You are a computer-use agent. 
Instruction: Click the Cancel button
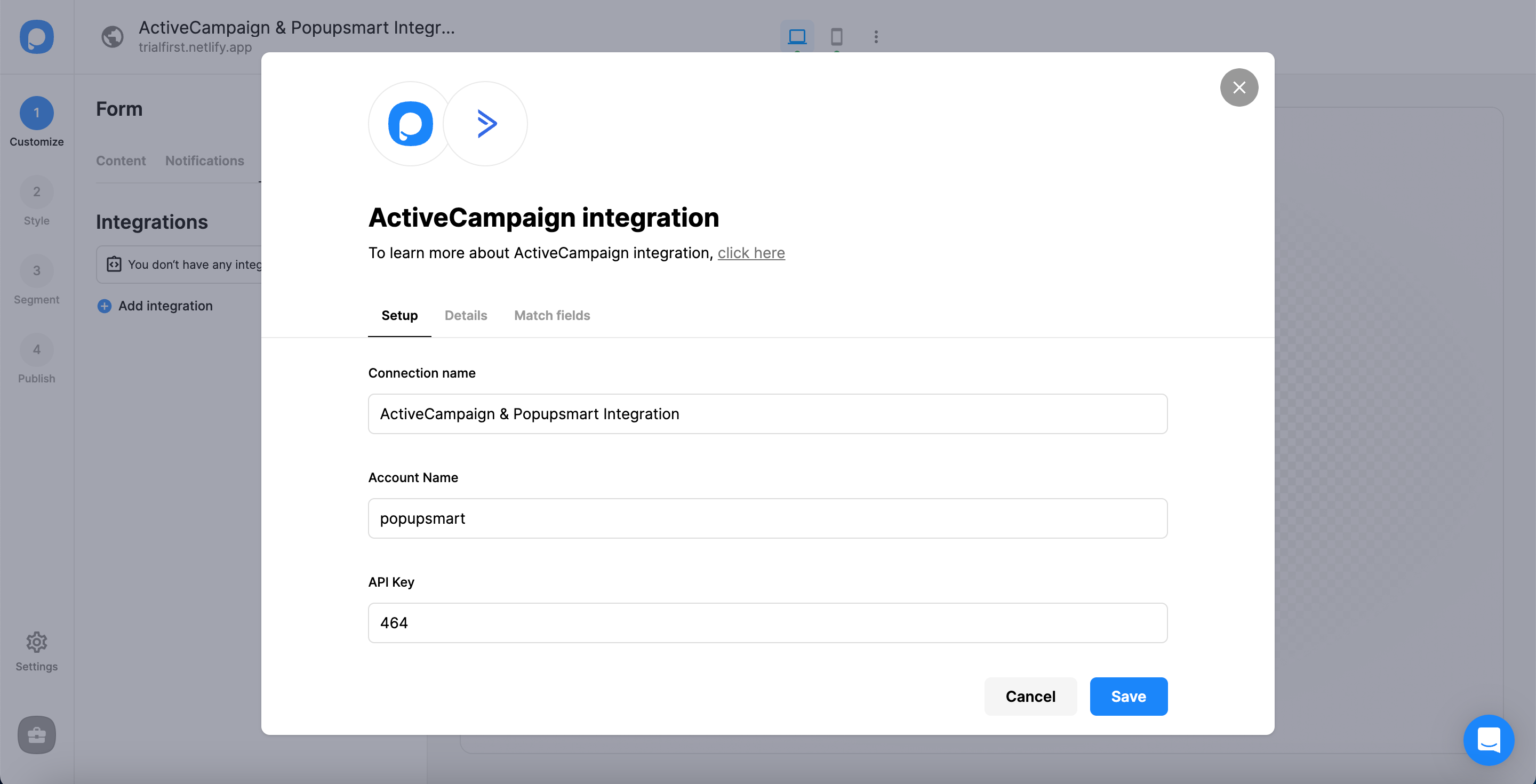click(x=1030, y=697)
